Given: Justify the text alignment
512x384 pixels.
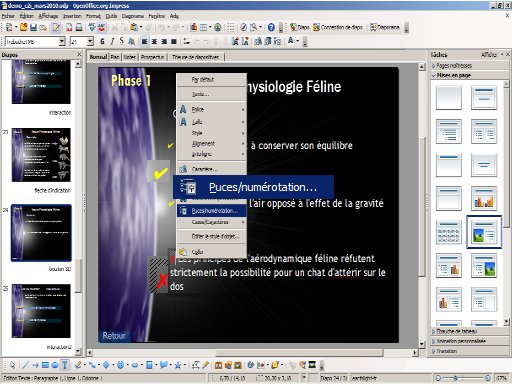Looking at the screenshot, I should [174, 42].
